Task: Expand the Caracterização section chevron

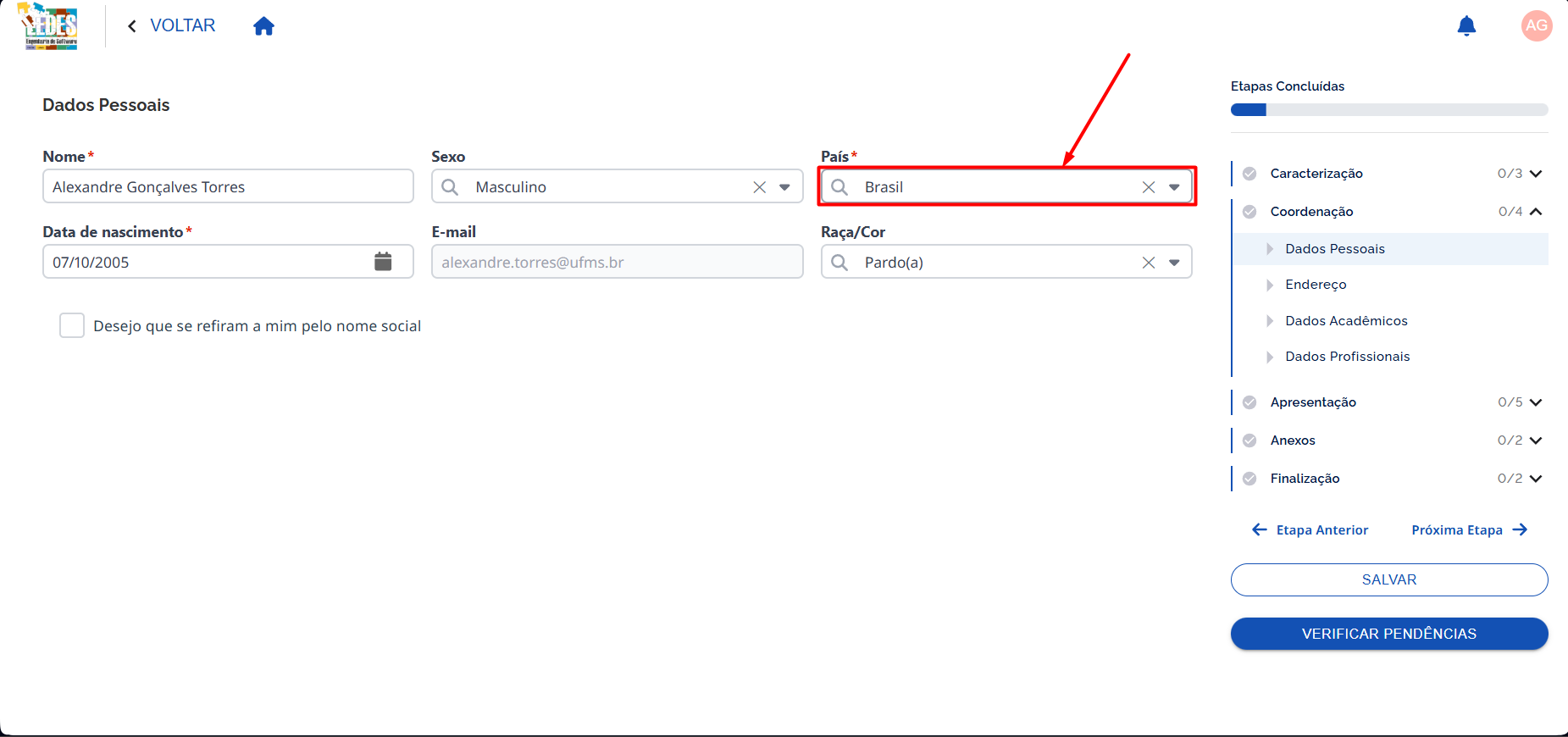Action: click(x=1536, y=174)
